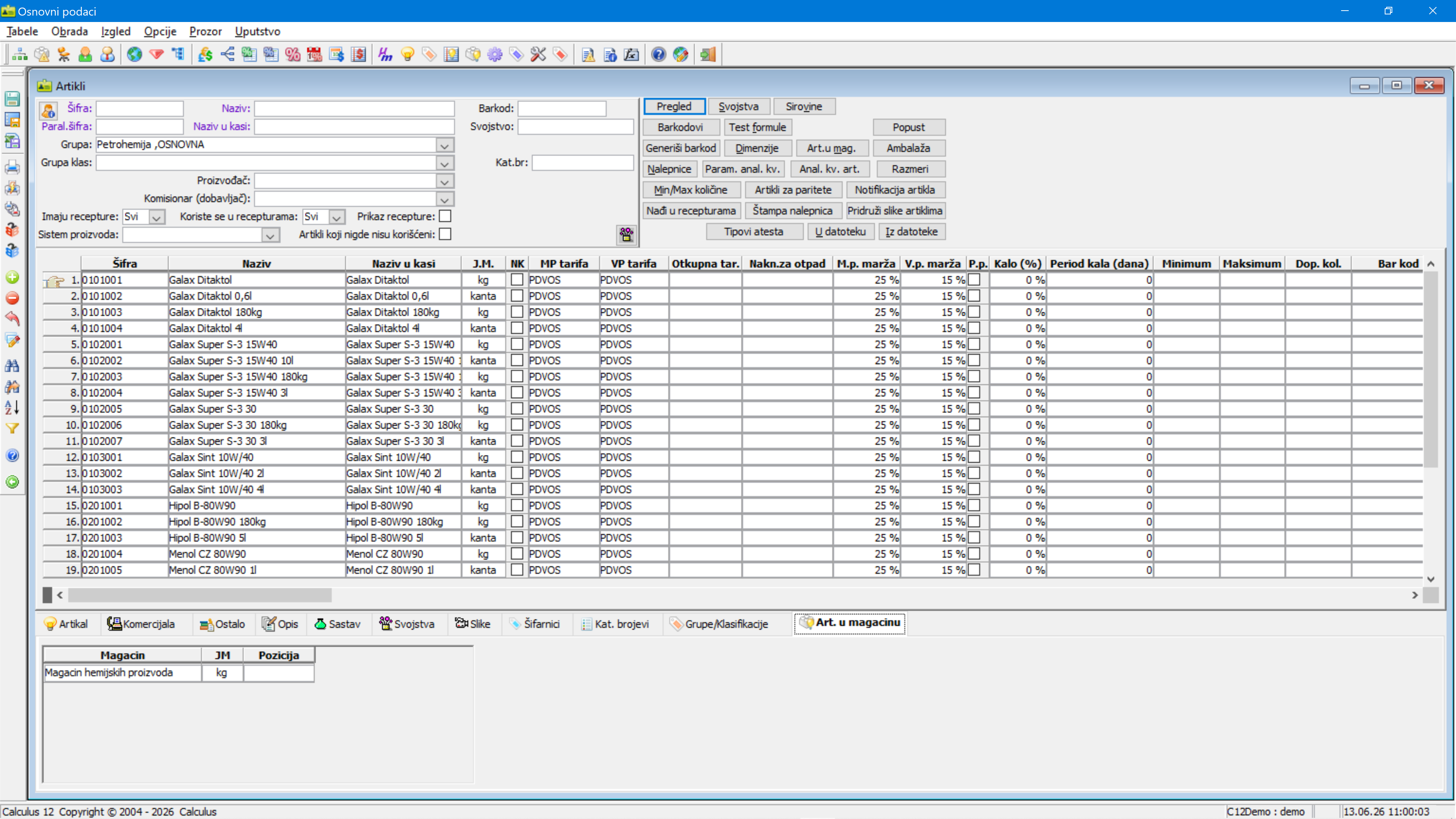Click the exit door toolbar icon
The width and height of the screenshot is (1456, 819).
click(708, 54)
